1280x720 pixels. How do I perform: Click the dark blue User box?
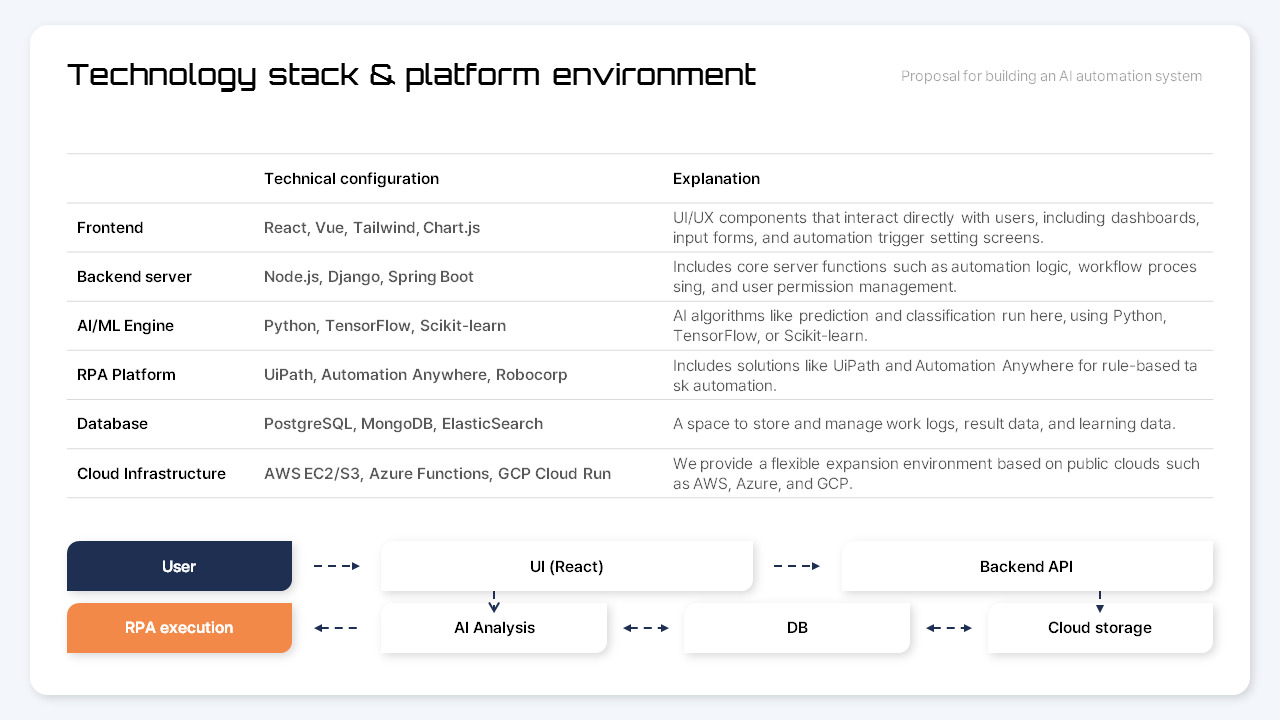[179, 566]
